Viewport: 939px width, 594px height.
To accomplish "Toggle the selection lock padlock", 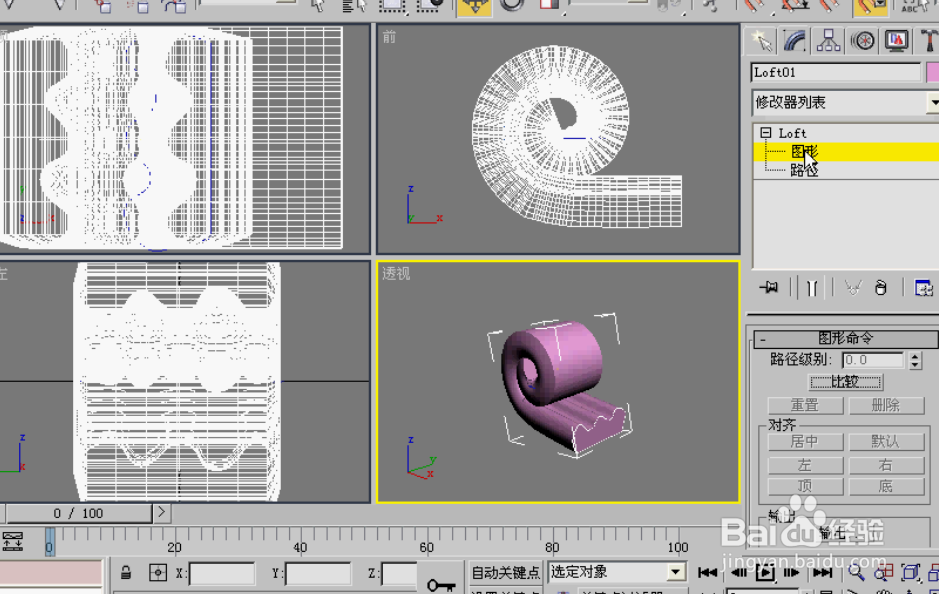I will [127, 572].
